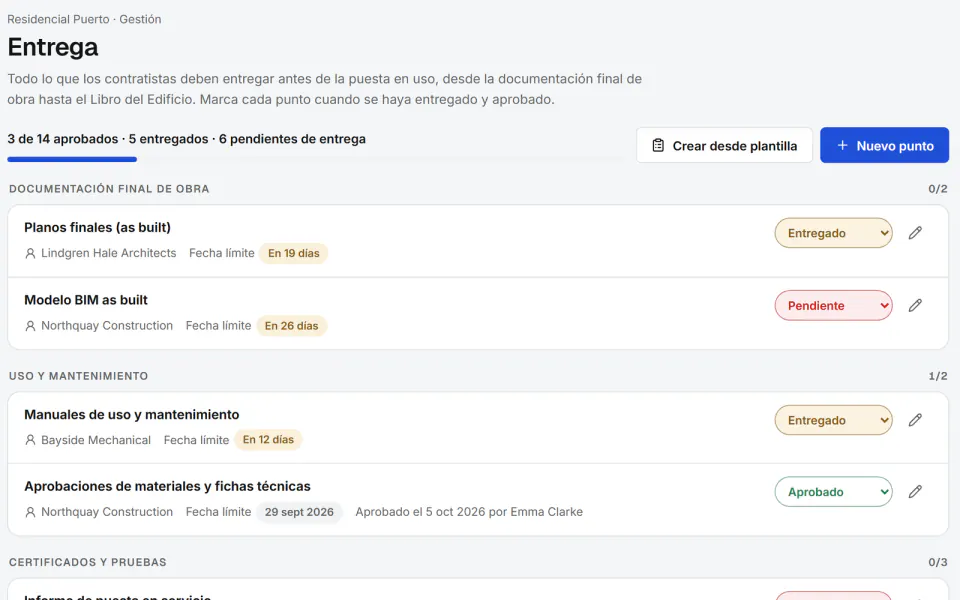This screenshot has width=960, height=600.
Task: Click 'Aprobado el 5 oct 2026 por Emma Clarke'
Action: (469, 512)
